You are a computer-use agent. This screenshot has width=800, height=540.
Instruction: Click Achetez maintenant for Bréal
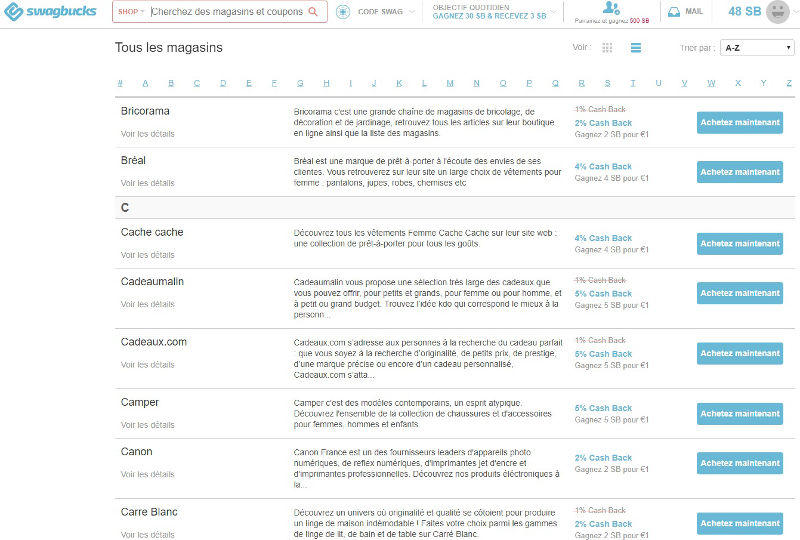tap(740, 172)
